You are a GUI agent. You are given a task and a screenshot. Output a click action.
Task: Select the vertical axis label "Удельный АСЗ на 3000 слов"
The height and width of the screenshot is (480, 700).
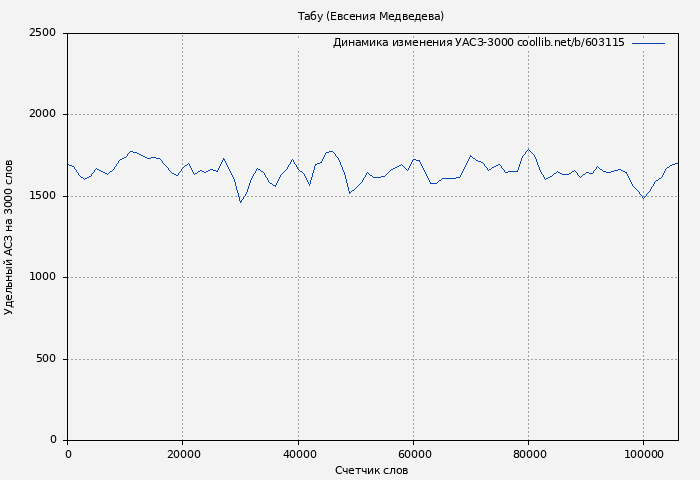[x=10, y=237]
